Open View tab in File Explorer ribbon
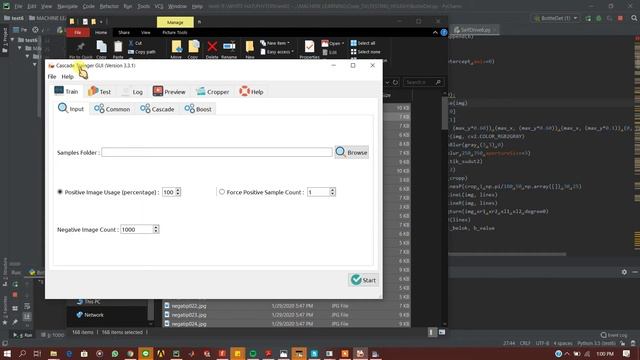This screenshot has width=640, height=360. [x=146, y=33]
